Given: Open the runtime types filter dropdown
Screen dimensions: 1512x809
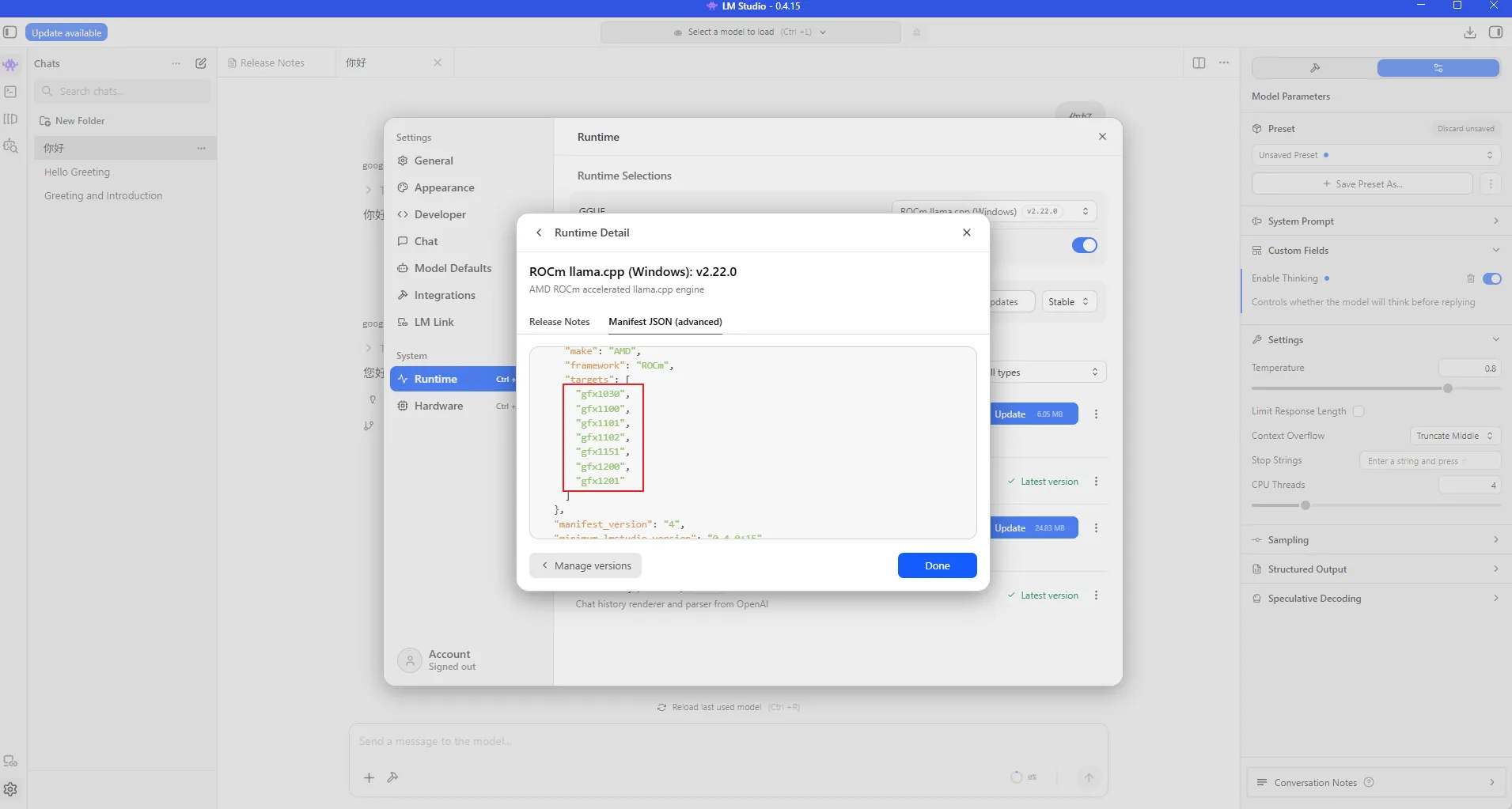Looking at the screenshot, I should coord(1047,372).
